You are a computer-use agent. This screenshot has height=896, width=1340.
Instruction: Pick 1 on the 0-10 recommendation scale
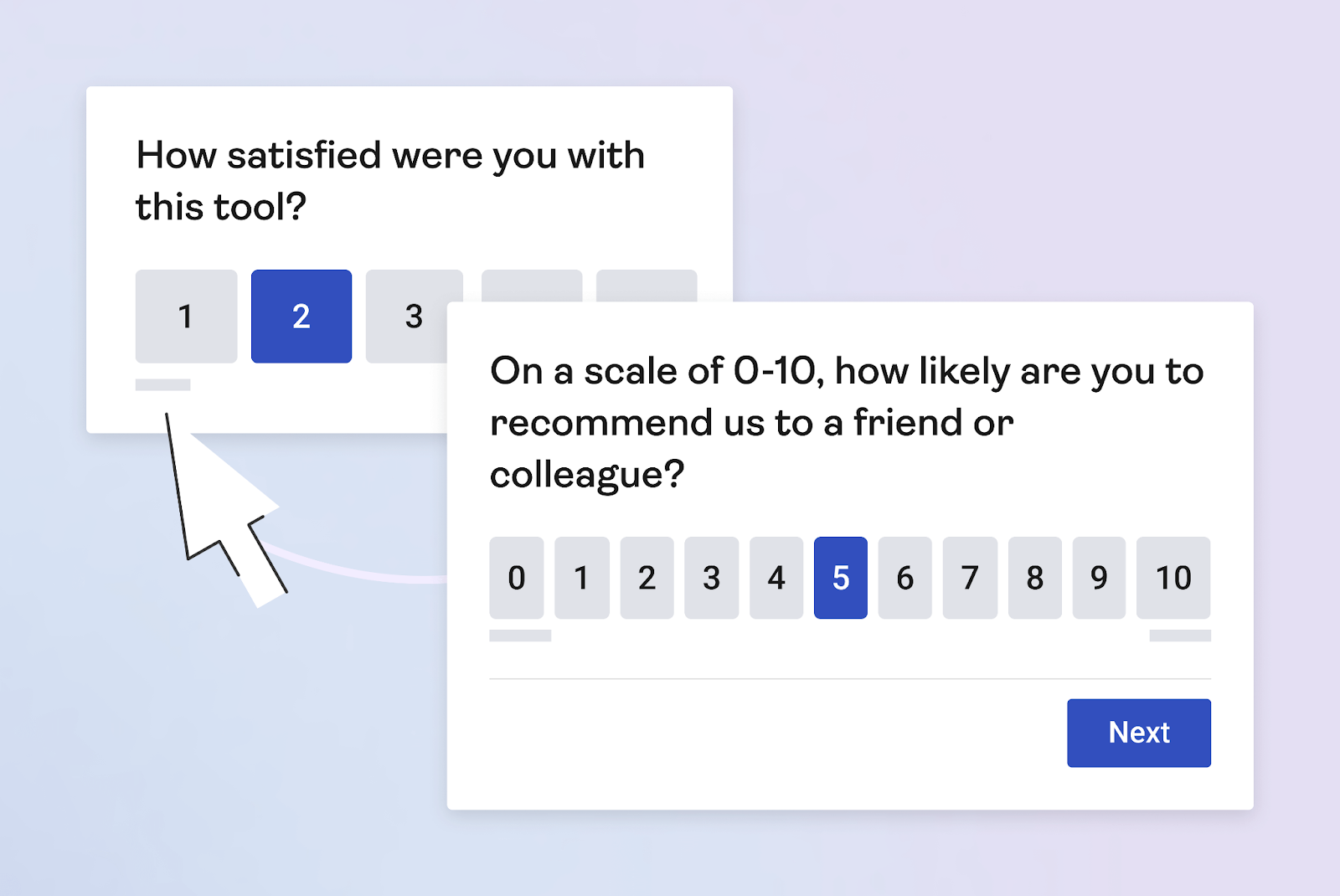[x=581, y=578]
